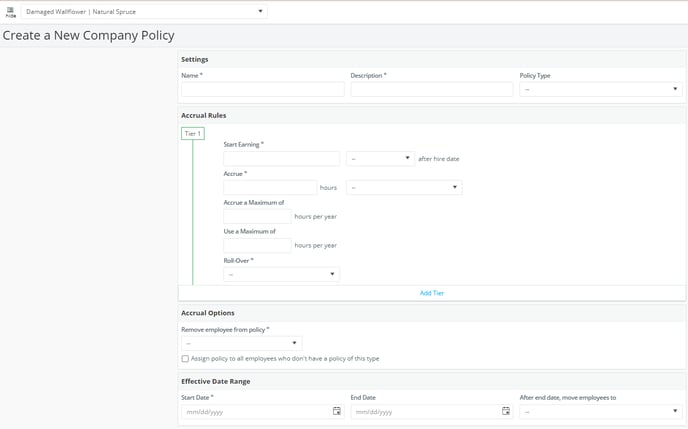Screen dimensions: 688x429
Task: Open the End Date calendar picker
Action: pyautogui.click(x=506, y=411)
